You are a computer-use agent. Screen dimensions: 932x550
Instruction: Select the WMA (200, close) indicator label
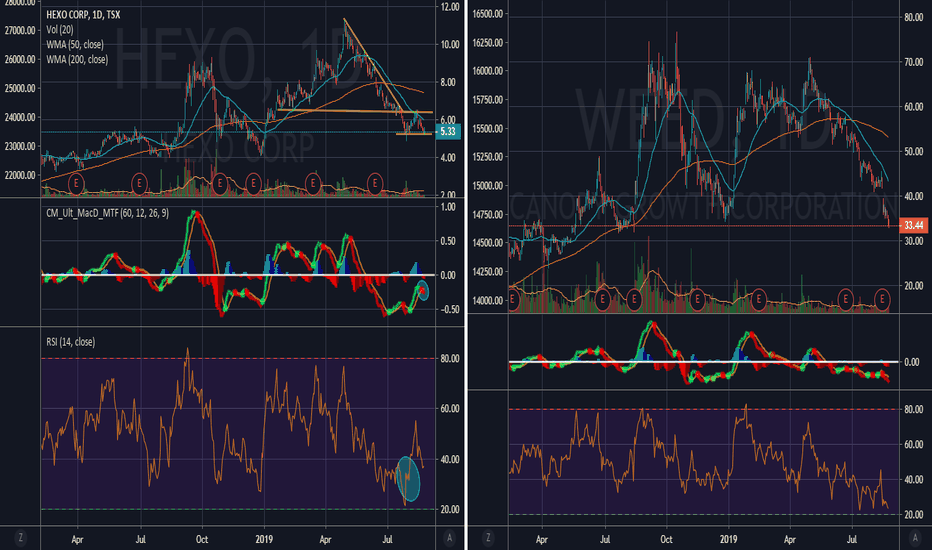(77, 59)
